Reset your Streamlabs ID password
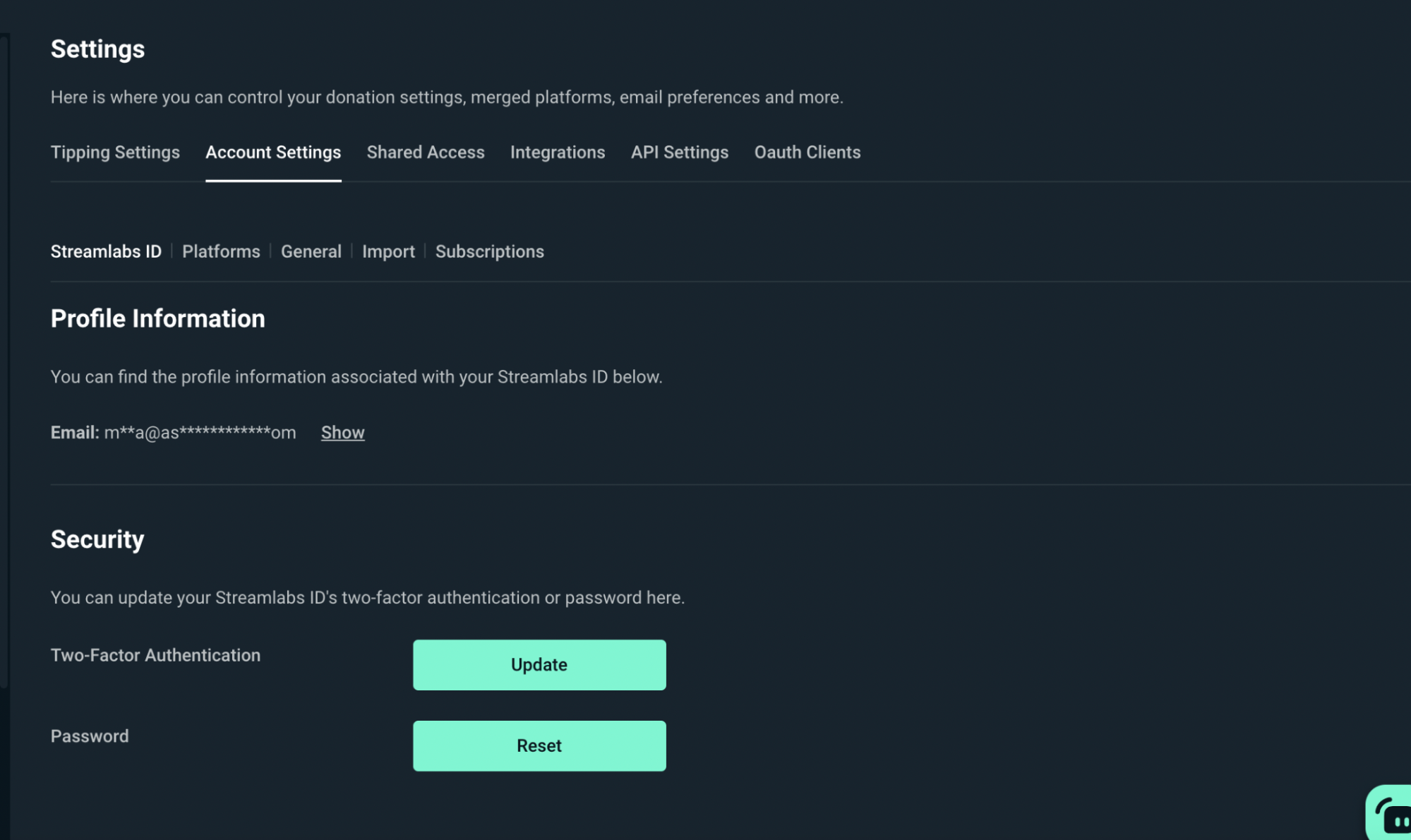The height and width of the screenshot is (840, 1411). (539, 745)
